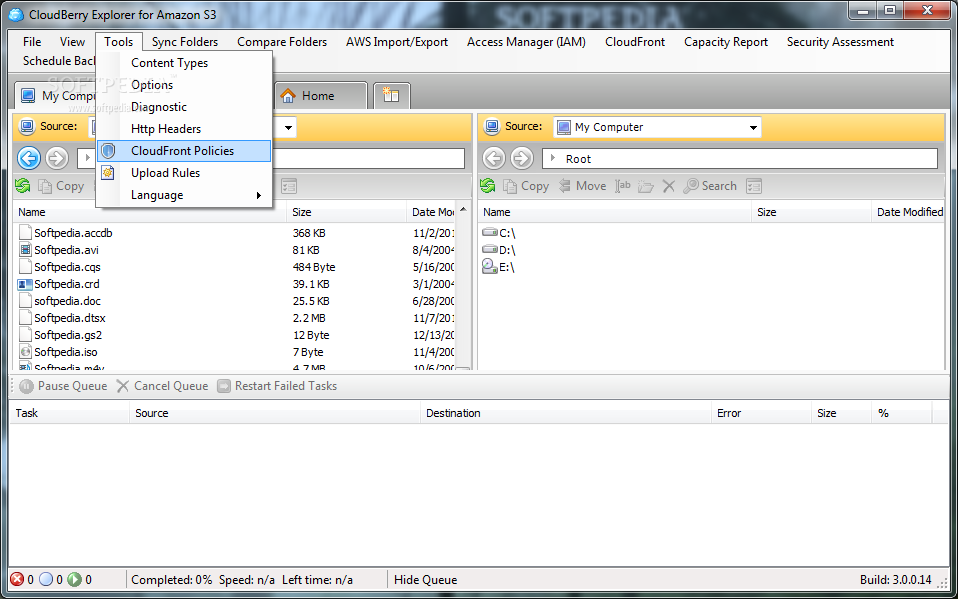Viewport: 958px width, 599px height.
Task: Open Capacity Report
Action: tap(726, 42)
